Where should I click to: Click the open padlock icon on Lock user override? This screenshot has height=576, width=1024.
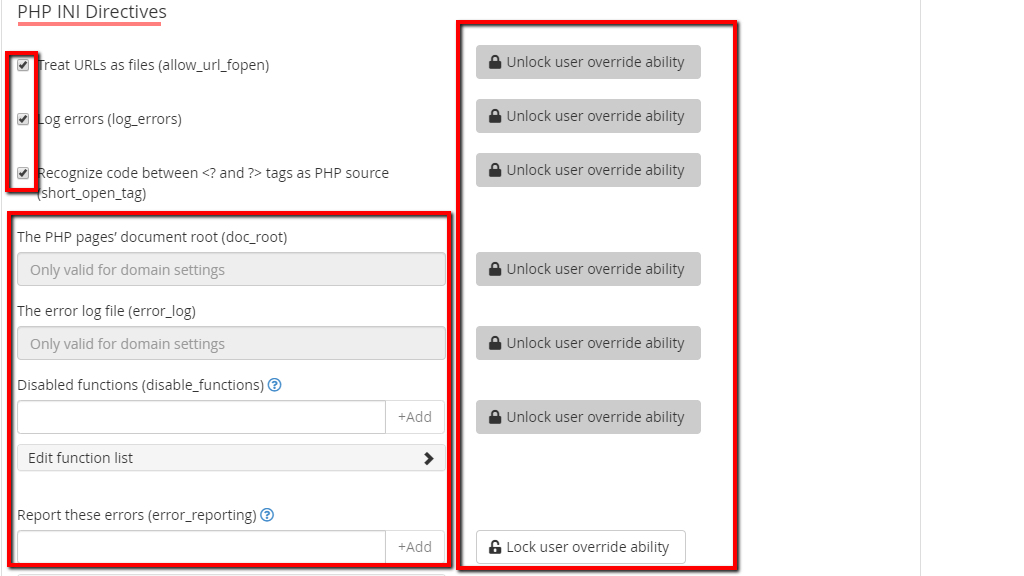click(x=495, y=547)
